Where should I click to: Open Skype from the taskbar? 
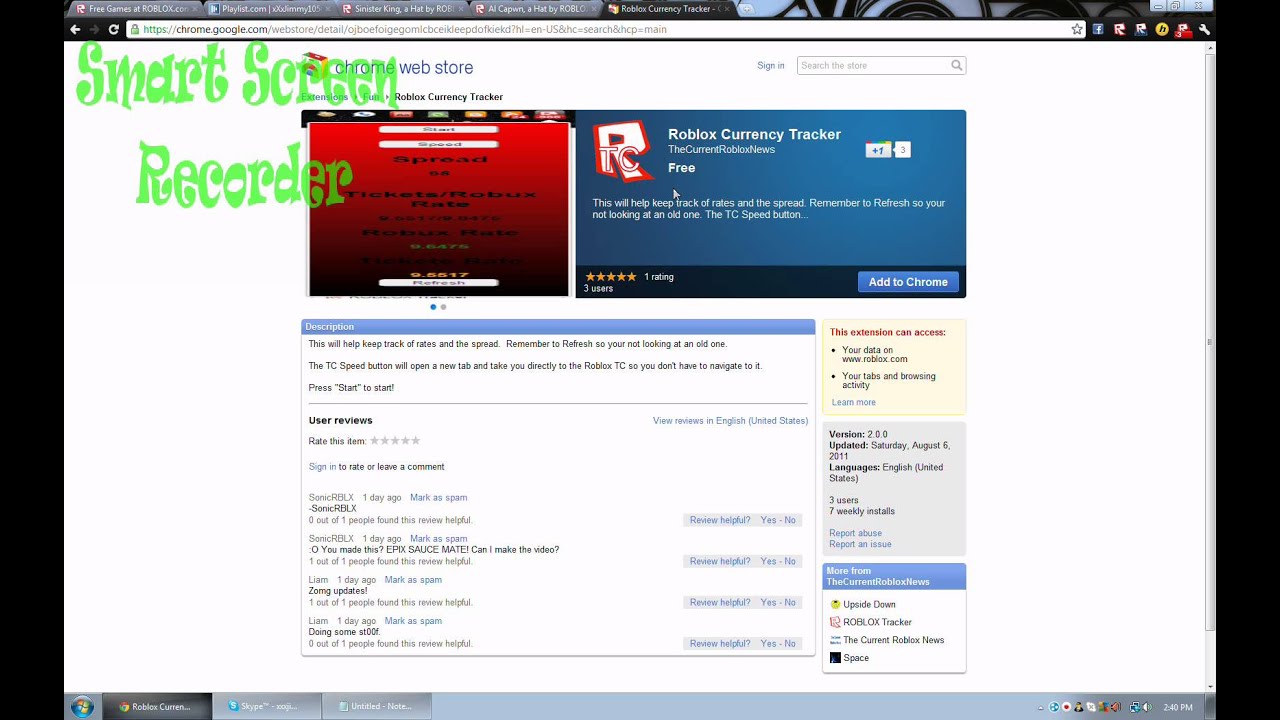(x=267, y=706)
